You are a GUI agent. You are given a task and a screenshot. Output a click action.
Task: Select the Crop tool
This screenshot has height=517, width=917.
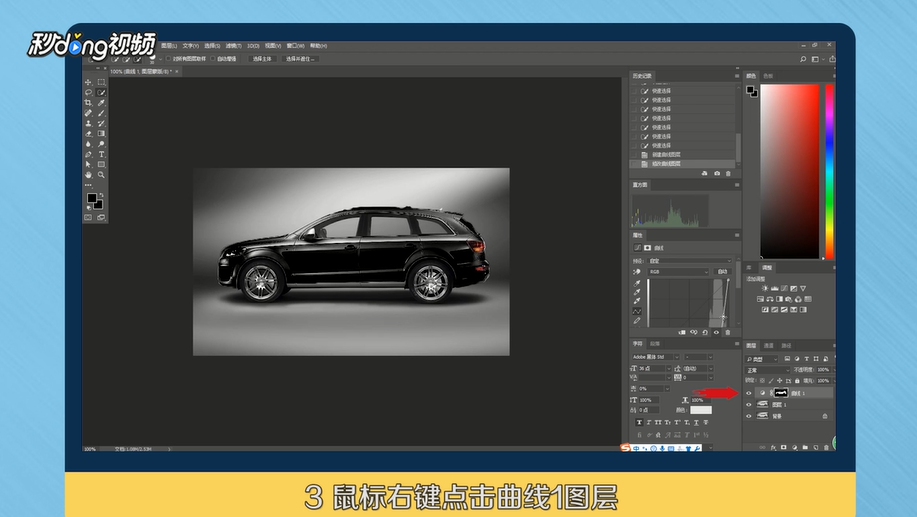(x=88, y=103)
